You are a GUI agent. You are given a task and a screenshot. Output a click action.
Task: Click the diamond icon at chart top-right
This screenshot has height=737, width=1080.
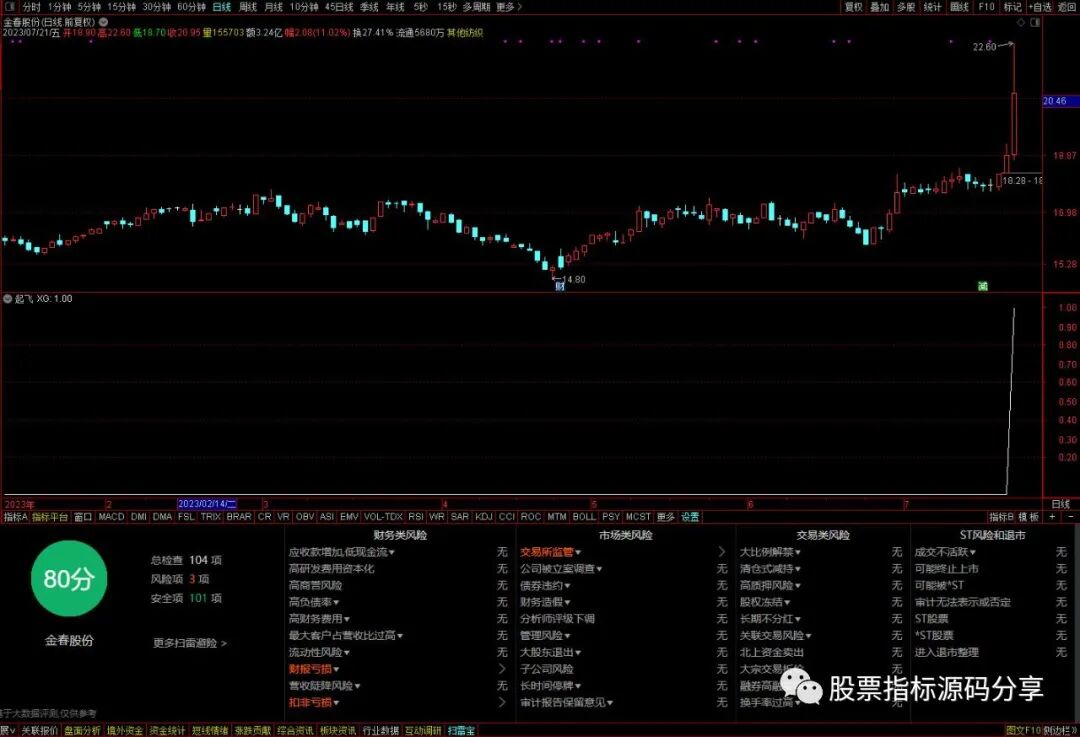pos(1021,23)
